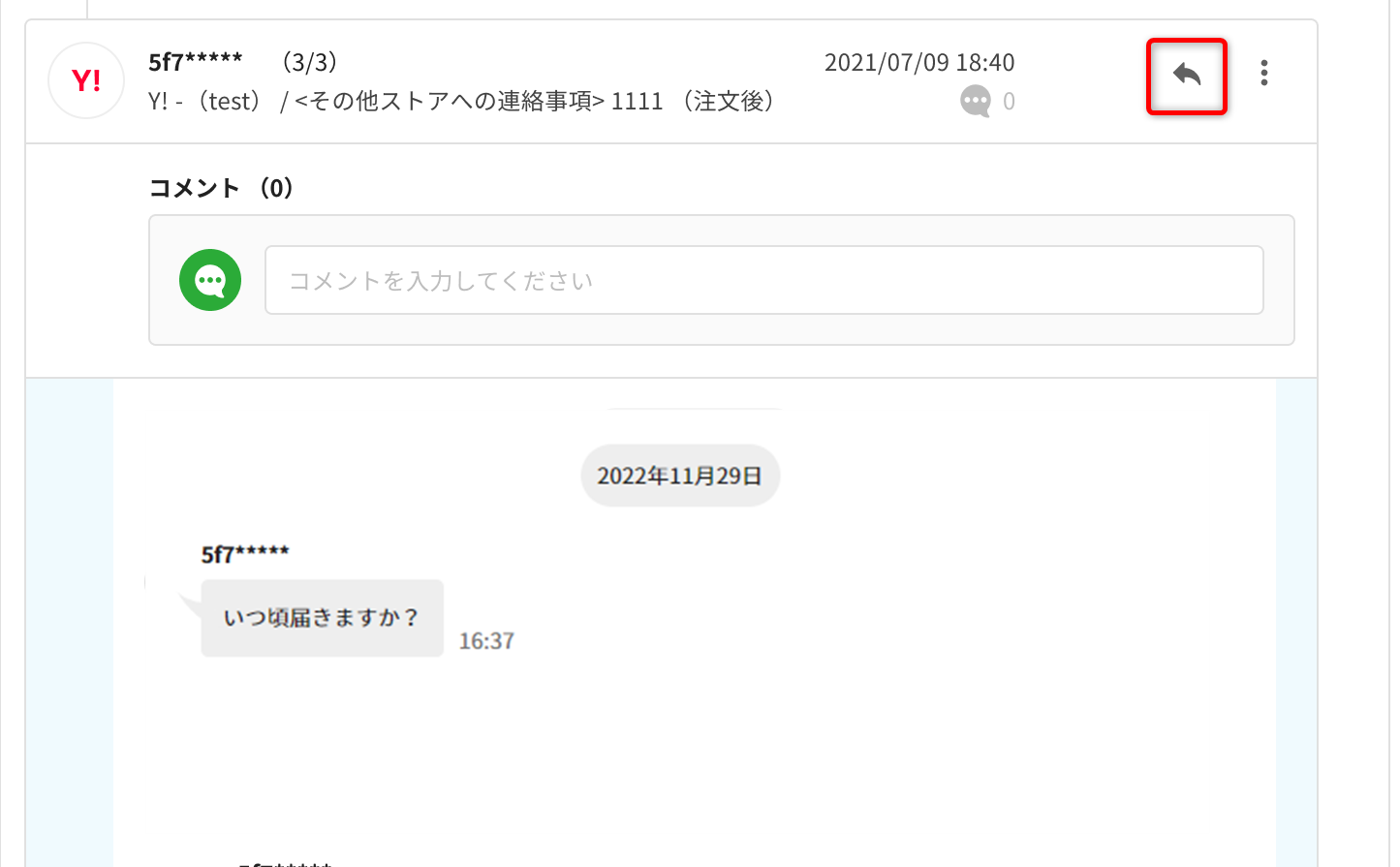Click the green comment speech bubble icon
This screenshot has width=1400, height=867.
[210, 280]
